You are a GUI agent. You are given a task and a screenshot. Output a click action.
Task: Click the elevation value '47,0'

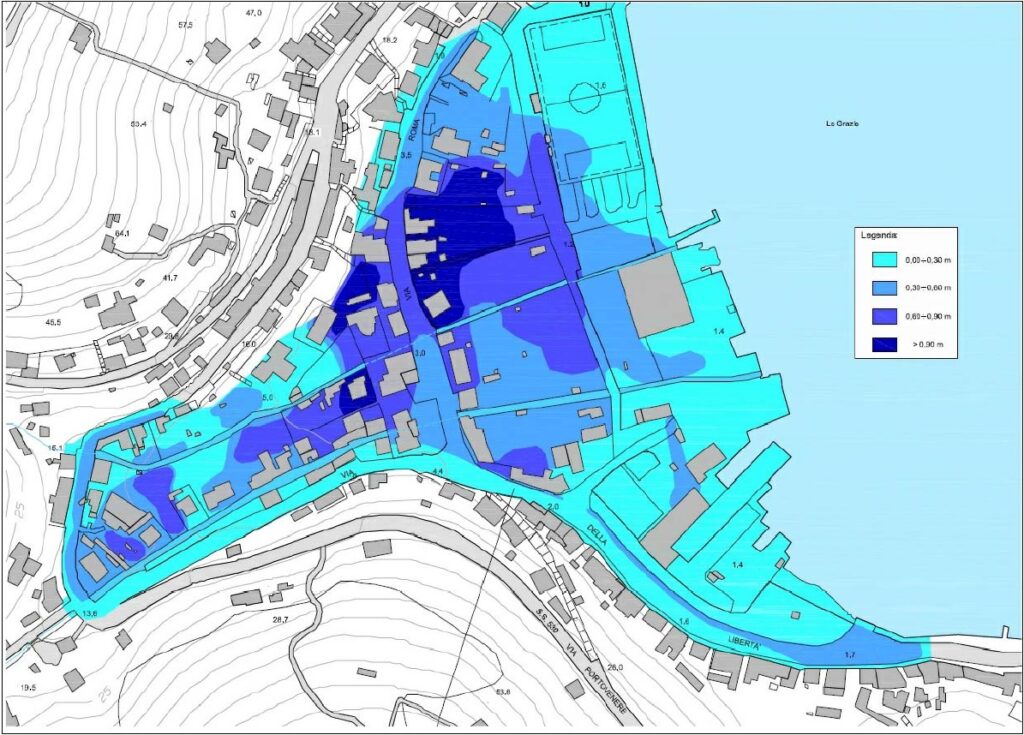tap(254, 13)
